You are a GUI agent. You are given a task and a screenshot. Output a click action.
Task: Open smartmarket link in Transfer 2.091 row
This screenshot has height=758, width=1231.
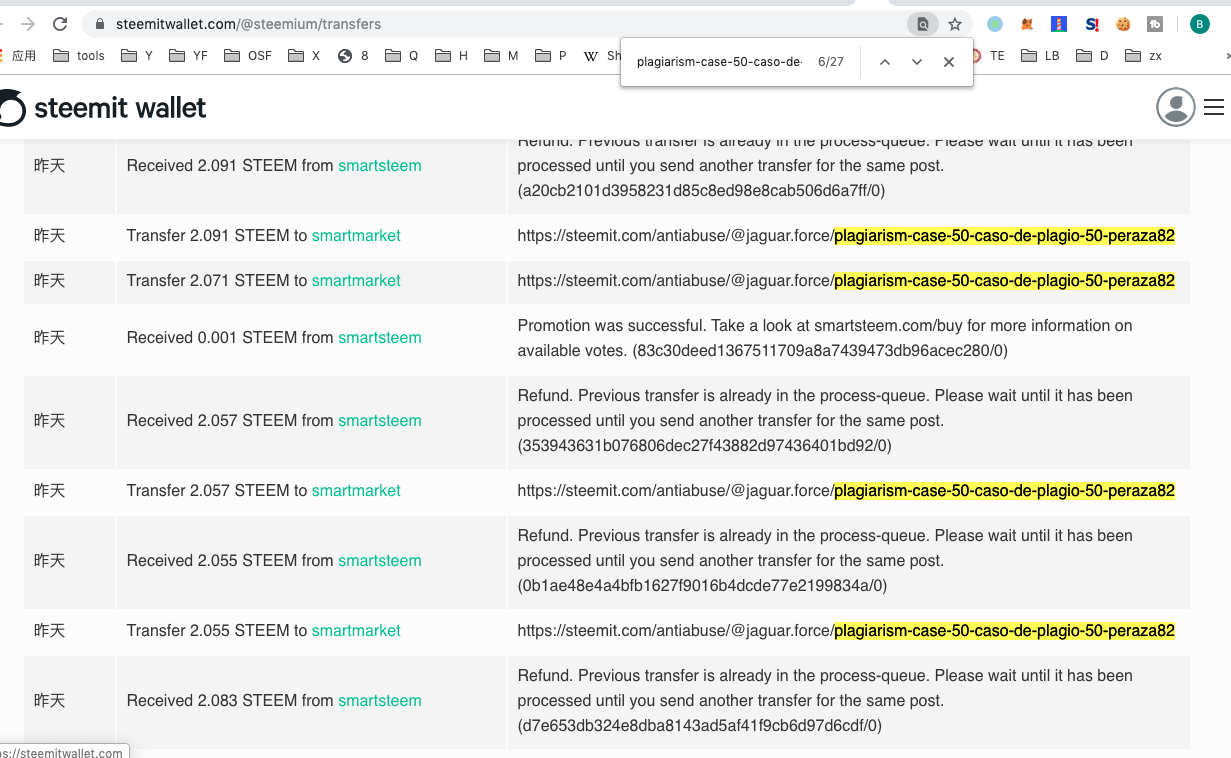pyautogui.click(x=356, y=235)
